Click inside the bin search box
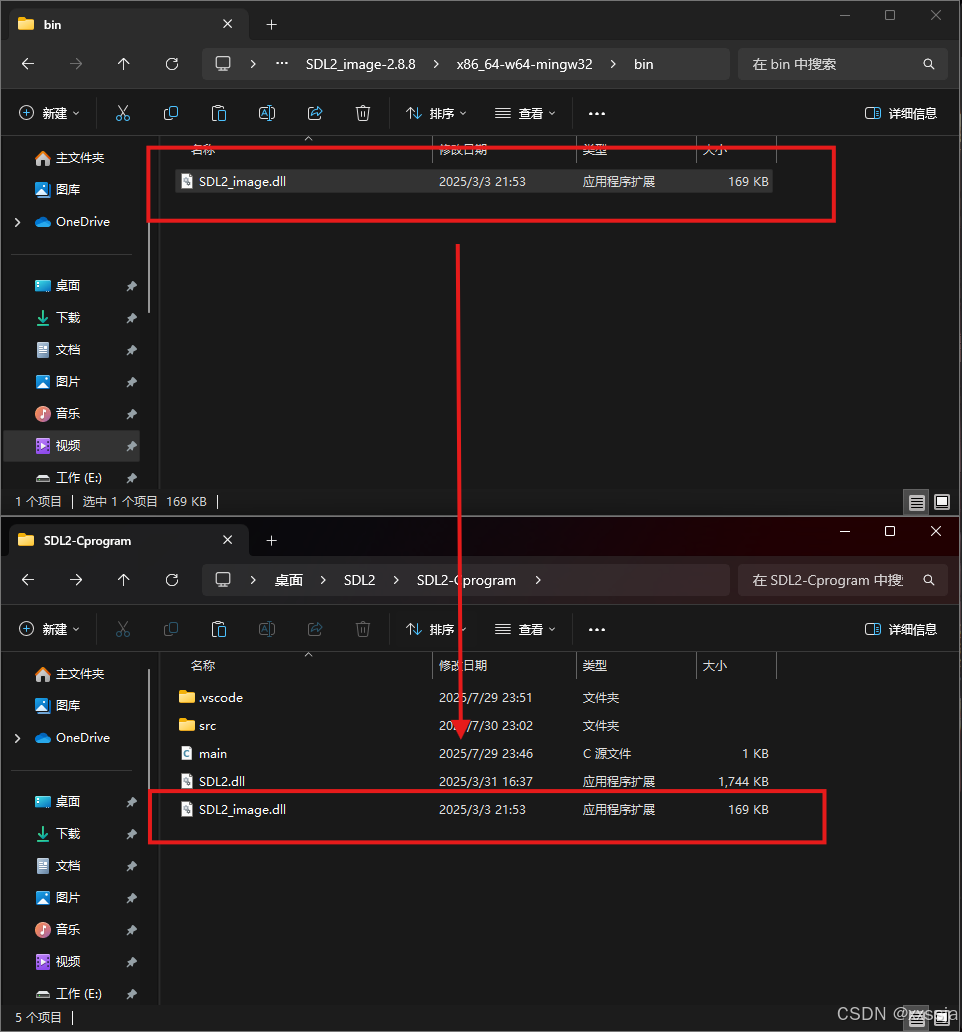This screenshot has height=1032, width=962. 840,63
